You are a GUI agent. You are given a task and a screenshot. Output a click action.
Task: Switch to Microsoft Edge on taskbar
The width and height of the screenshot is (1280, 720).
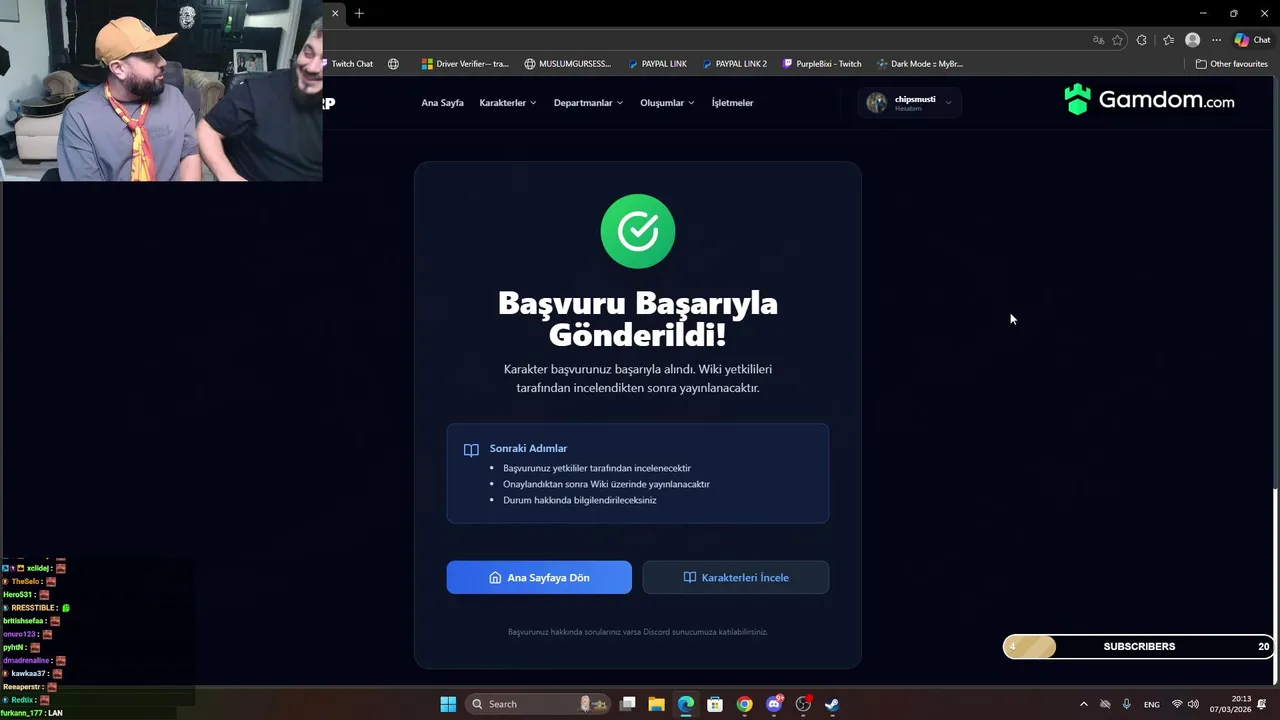[686, 704]
